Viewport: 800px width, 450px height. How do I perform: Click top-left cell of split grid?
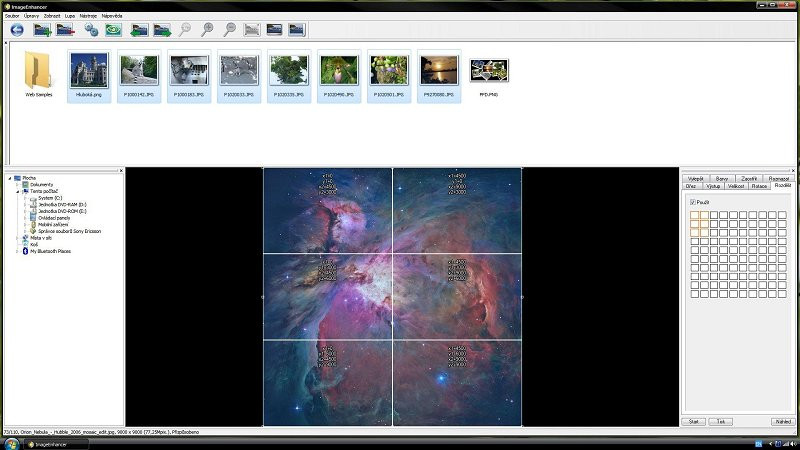pos(694,215)
